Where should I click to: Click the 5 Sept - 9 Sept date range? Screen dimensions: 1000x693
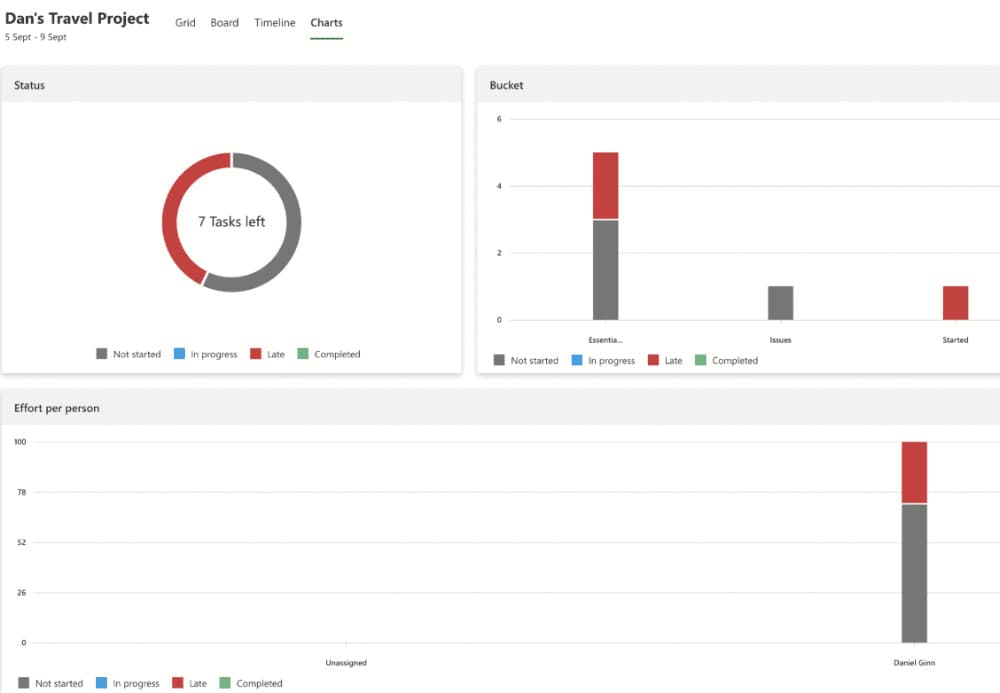(35, 37)
